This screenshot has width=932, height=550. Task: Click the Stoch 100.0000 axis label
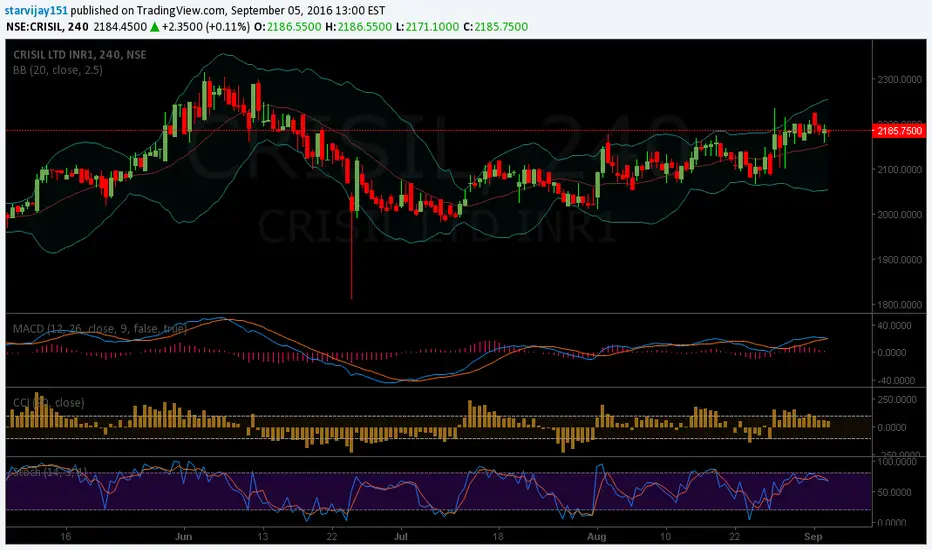click(x=896, y=461)
